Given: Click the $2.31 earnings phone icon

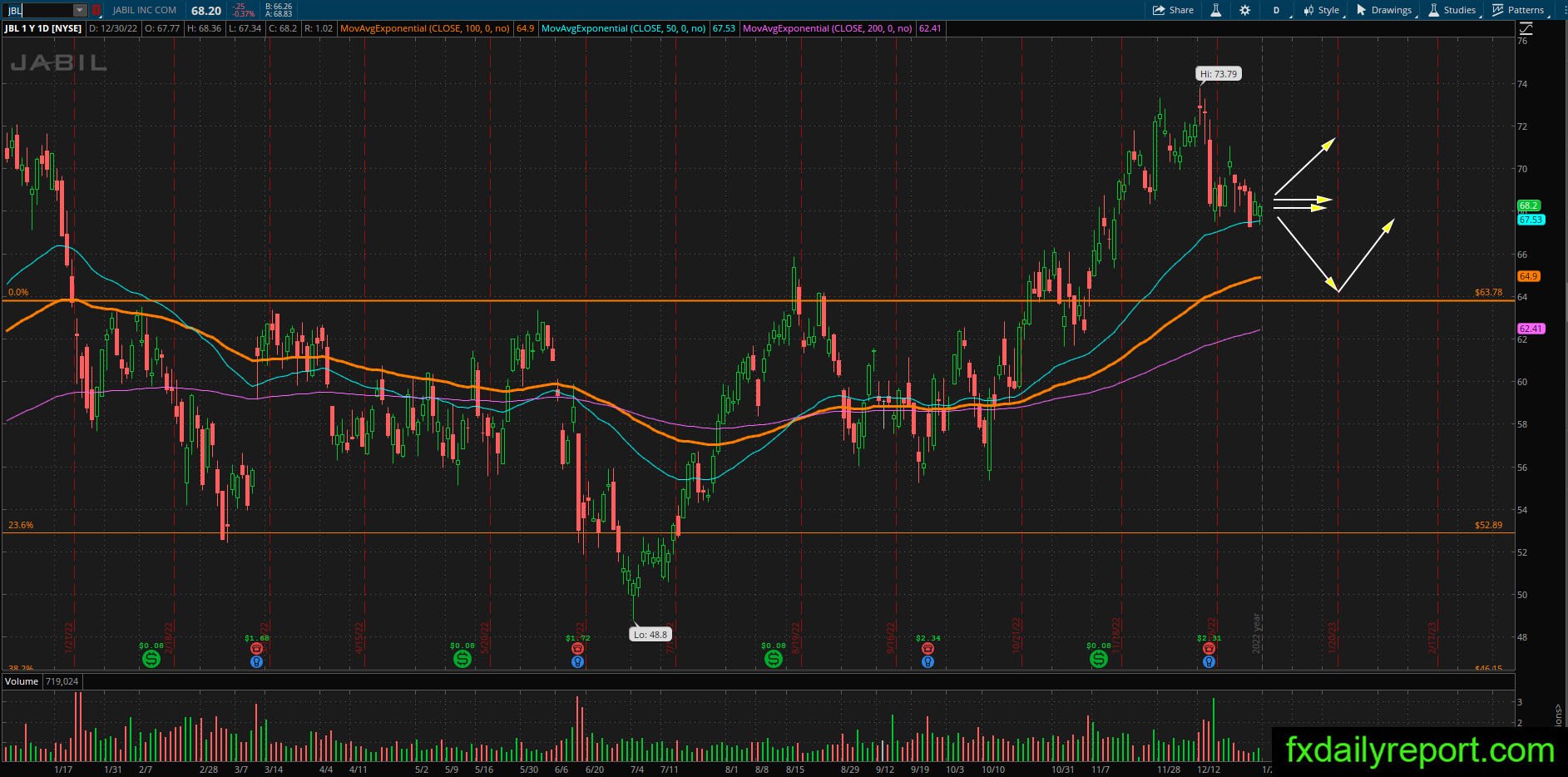Looking at the screenshot, I should (x=1209, y=649).
